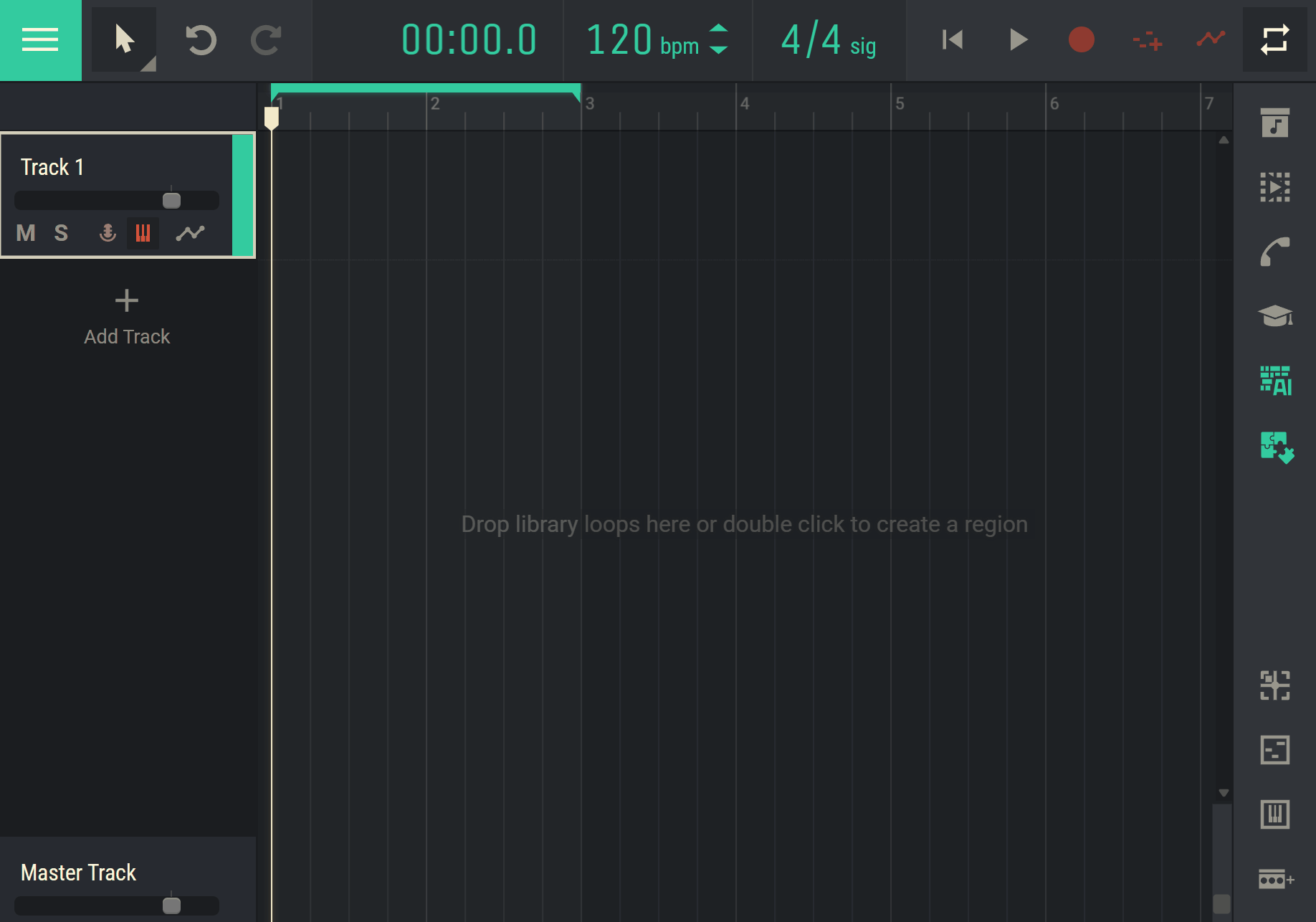Solo Track 1
The width and height of the screenshot is (1316, 922).
(x=61, y=233)
